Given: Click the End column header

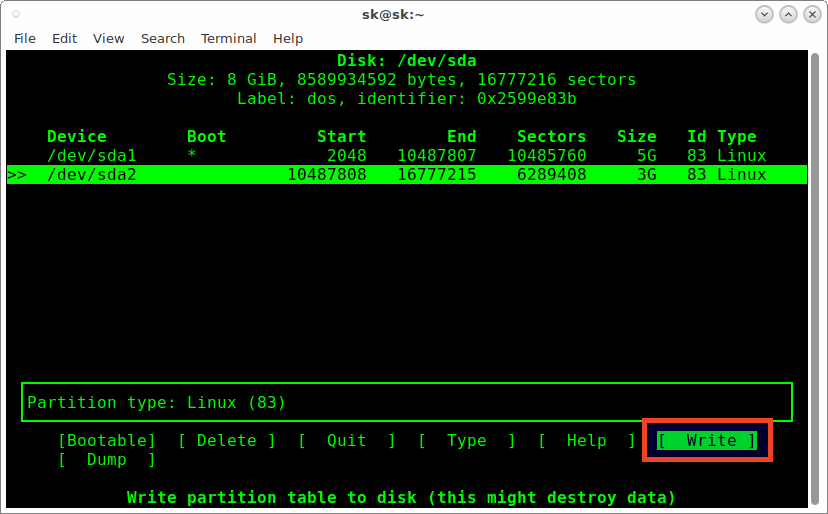Looking at the screenshot, I should (462, 136).
